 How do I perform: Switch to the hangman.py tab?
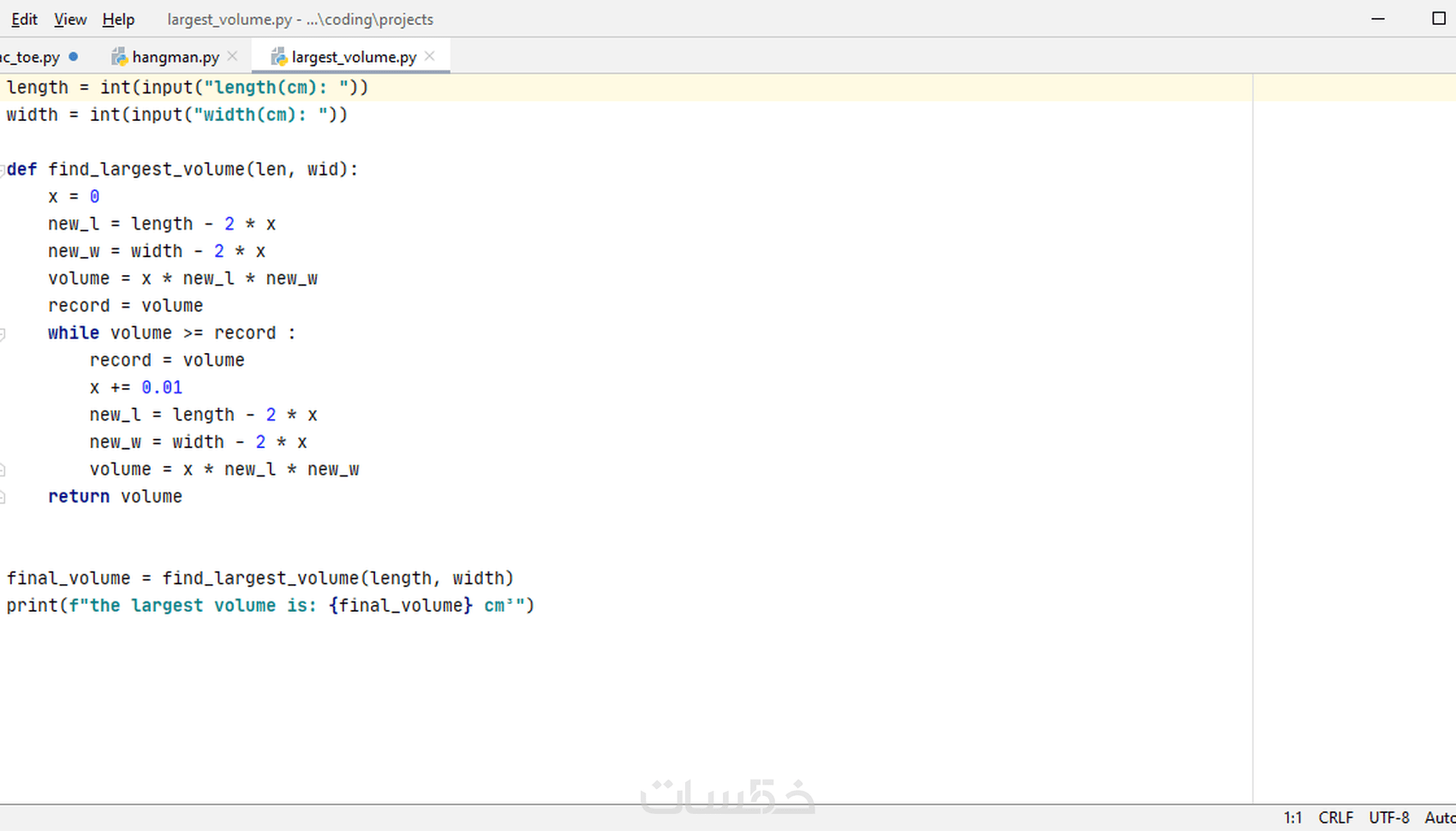[x=176, y=57]
